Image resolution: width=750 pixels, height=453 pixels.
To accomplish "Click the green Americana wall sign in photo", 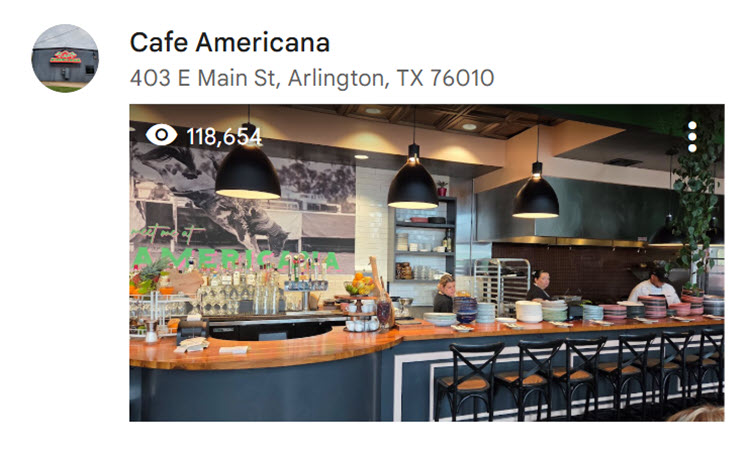I will [234, 258].
